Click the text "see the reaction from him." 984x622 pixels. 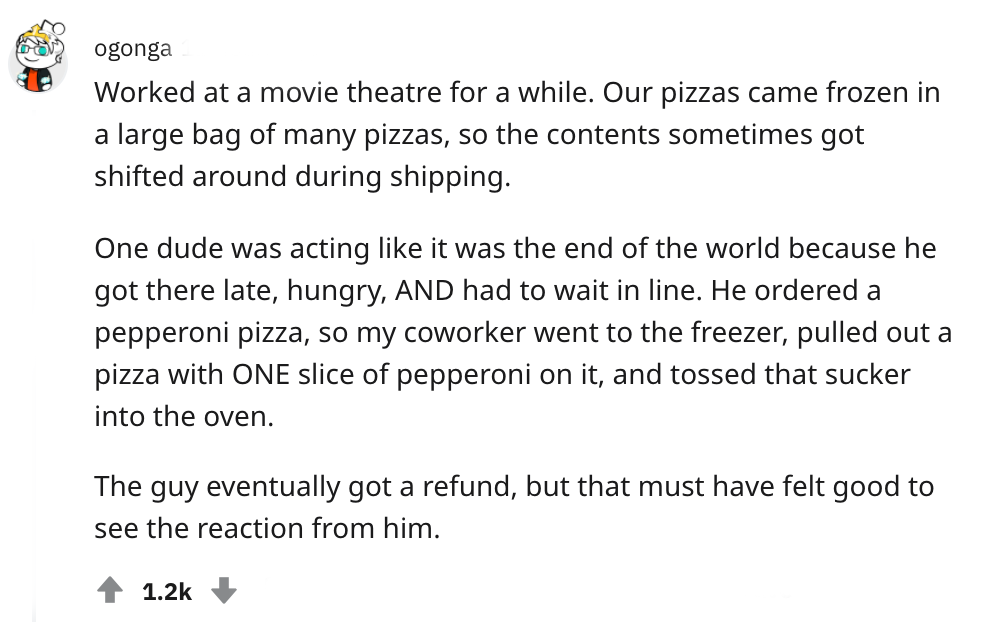pos(267,528)
